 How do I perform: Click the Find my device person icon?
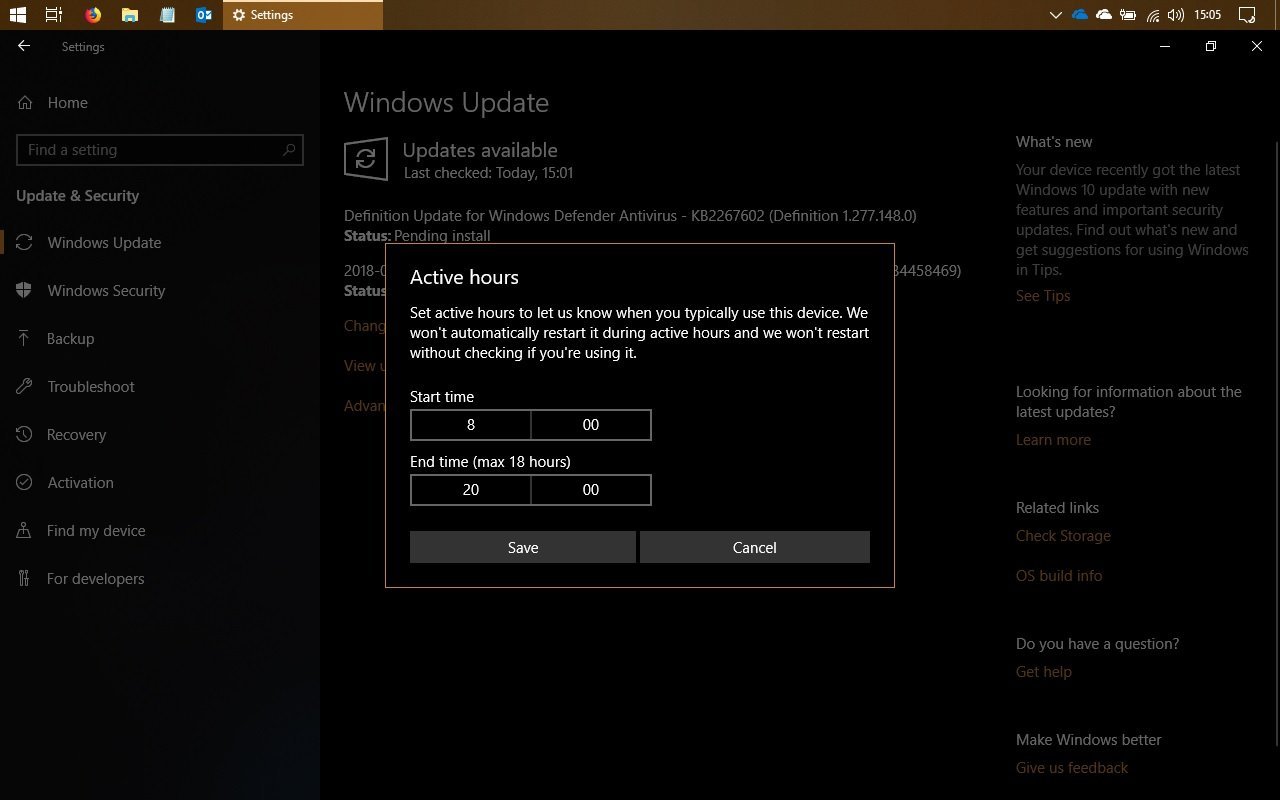[25, 531]
